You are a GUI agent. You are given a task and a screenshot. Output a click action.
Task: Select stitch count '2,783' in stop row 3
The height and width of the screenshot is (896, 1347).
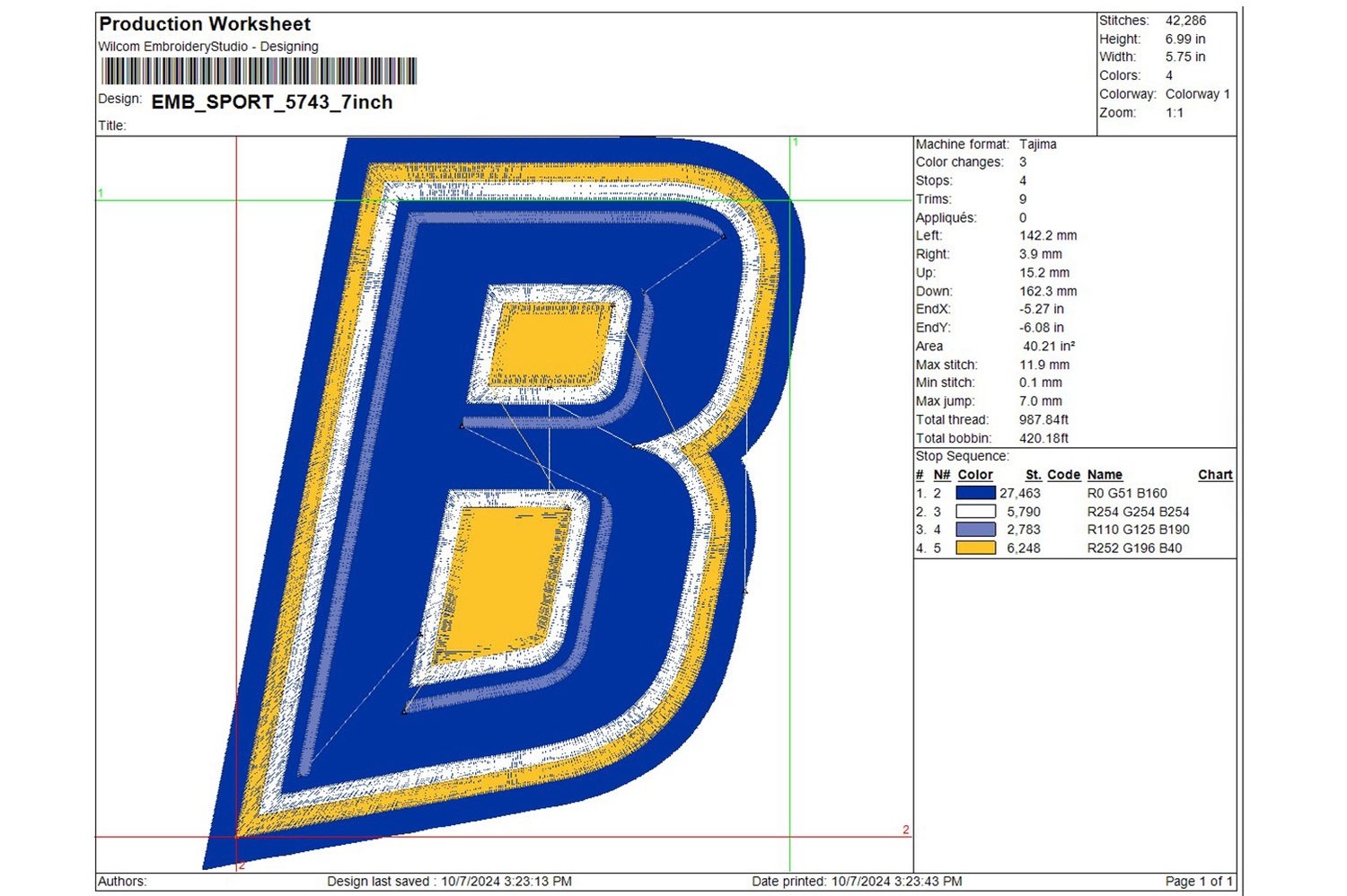pos(1024,530)
